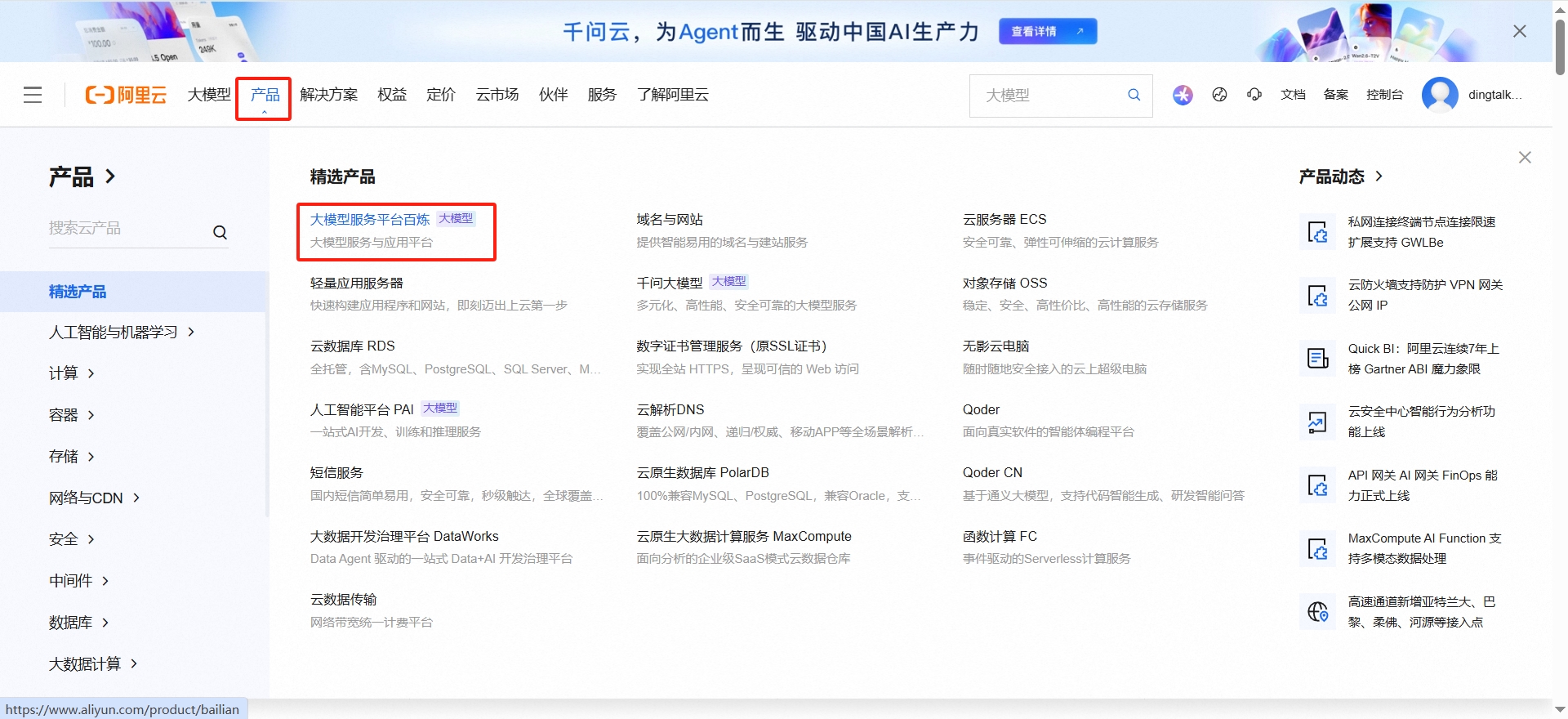Click icon beside MaxCompute AI Function news

pyautogui.click(x=1317, y=548)
